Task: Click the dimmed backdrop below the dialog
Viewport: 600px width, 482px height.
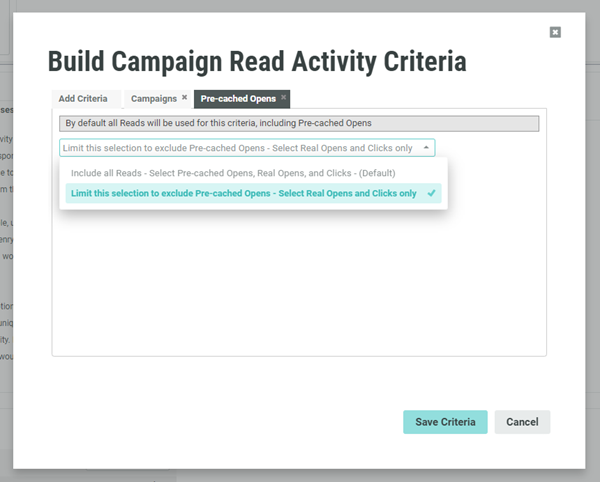Action: 300,475
